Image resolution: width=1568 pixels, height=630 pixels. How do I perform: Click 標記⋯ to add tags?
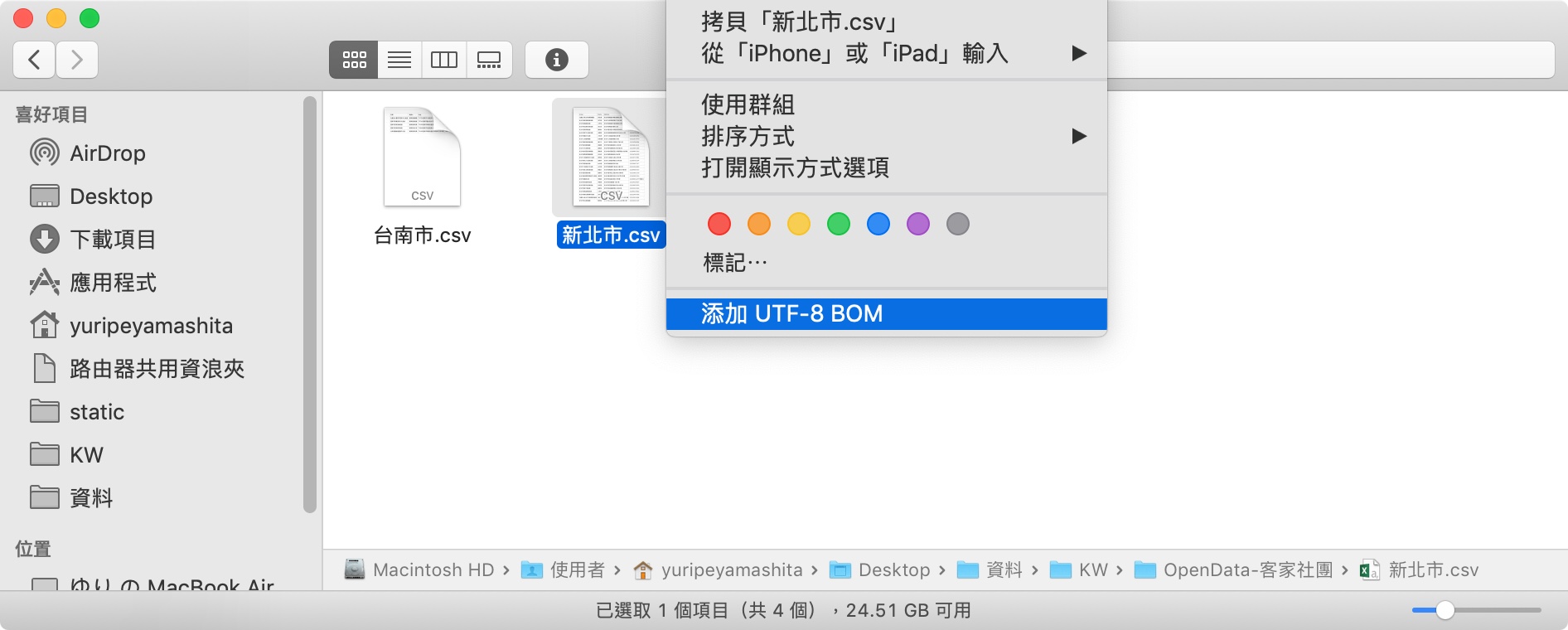coord(735,263)
